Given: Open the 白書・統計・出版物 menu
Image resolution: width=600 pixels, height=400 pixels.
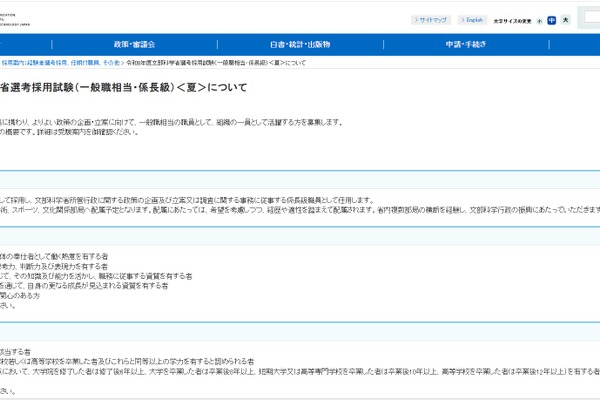Looking at the screenshot, I should pos(300,44).
